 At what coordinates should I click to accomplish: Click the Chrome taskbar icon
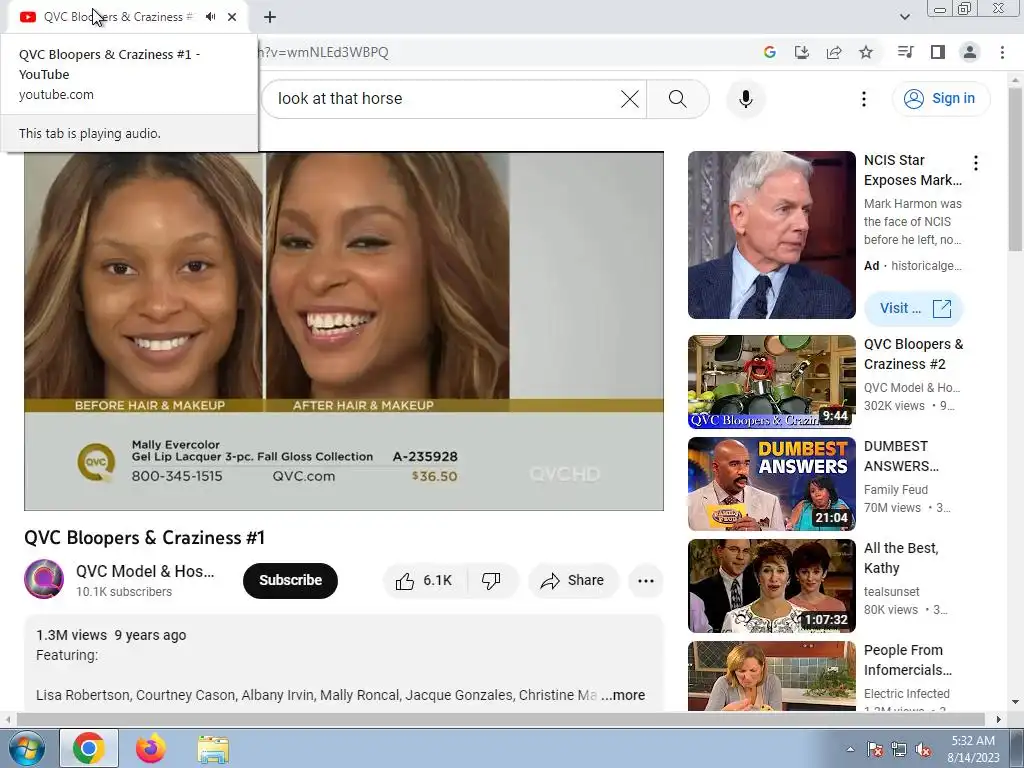[89, 748]
